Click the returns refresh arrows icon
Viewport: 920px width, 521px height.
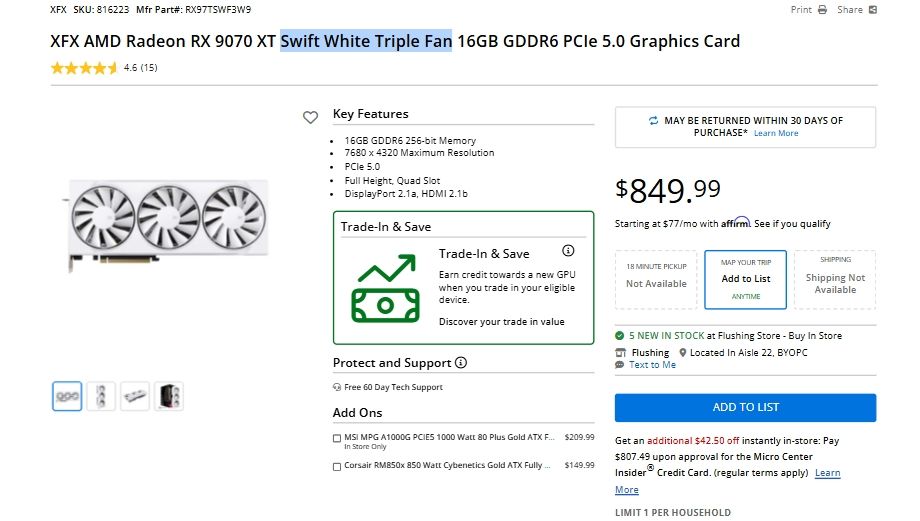pos(653,121)
